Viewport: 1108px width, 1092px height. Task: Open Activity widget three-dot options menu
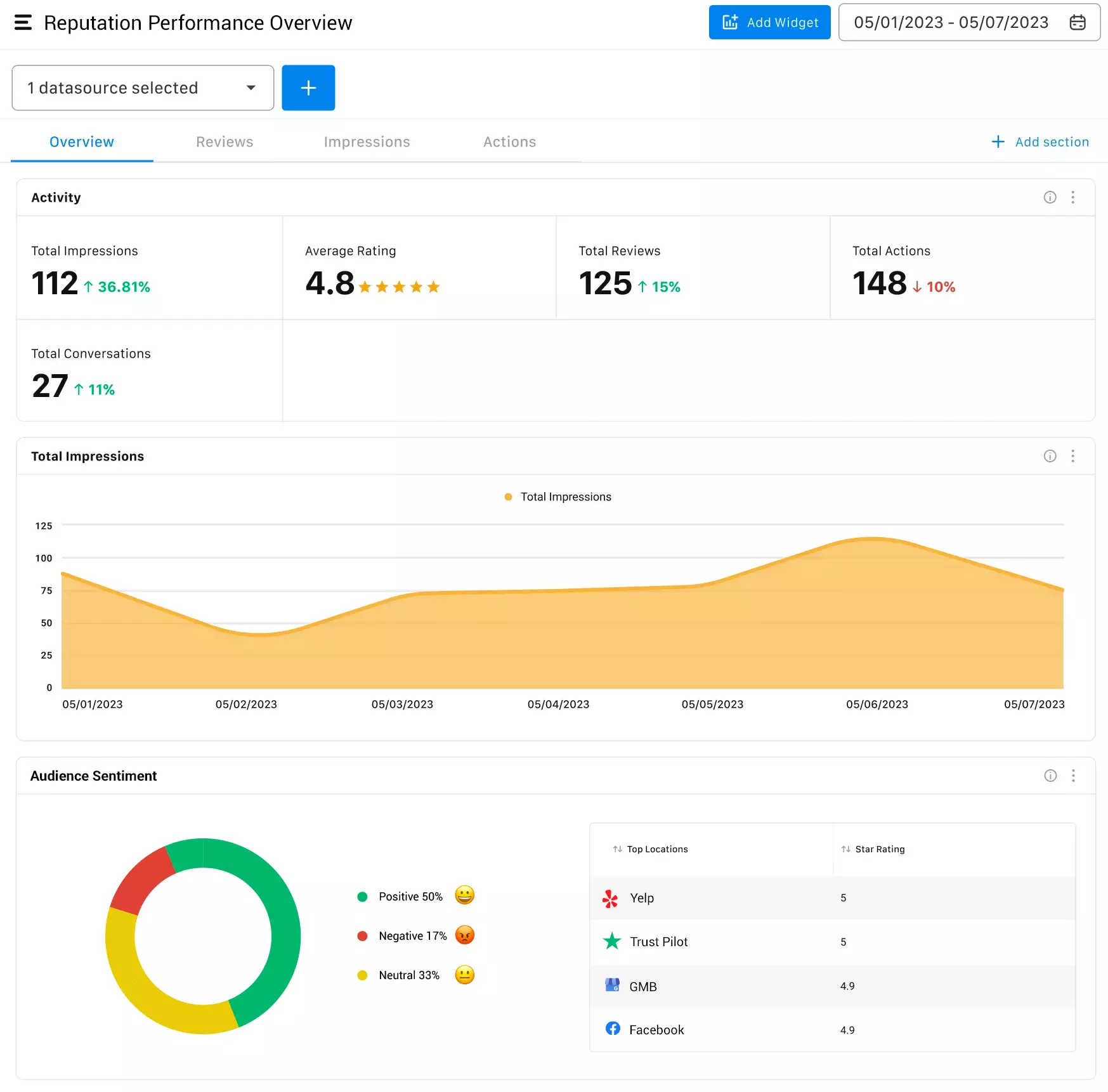click(1072, 197)
